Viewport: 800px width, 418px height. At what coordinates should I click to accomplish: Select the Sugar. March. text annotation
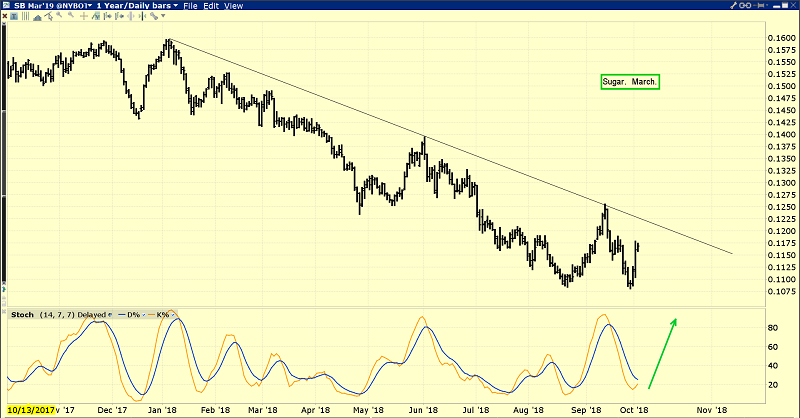[630, 81]
